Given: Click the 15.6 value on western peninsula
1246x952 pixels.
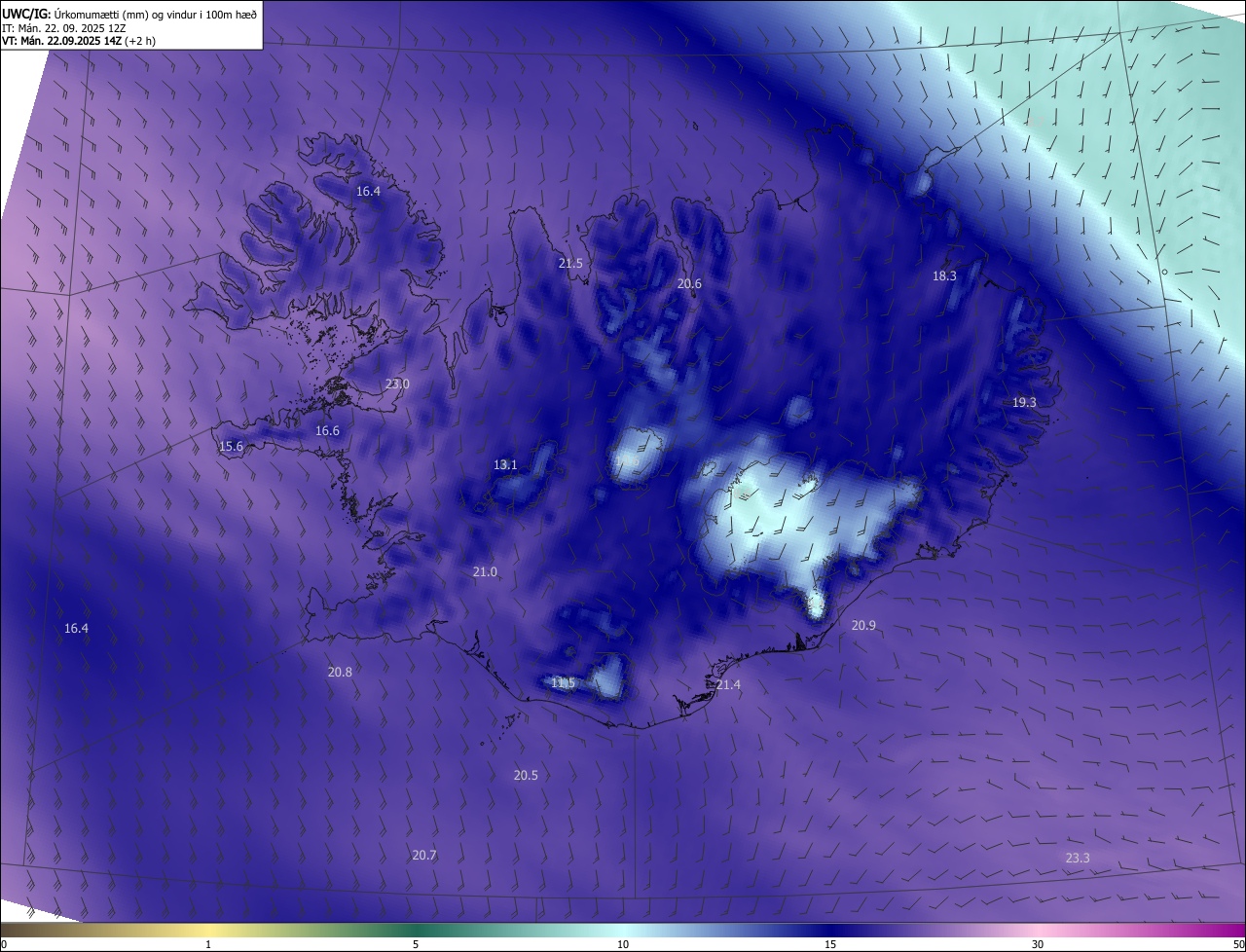Looking at the screenshot, I should click(x=231, y=447).
